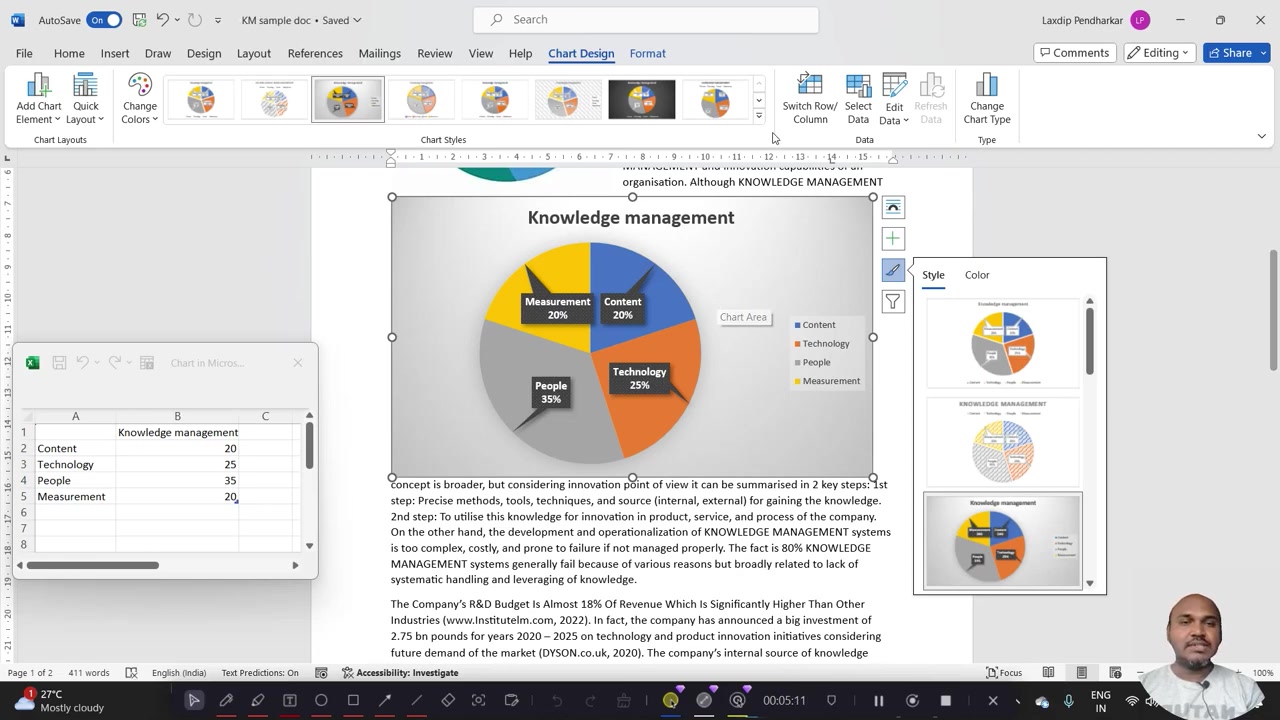Toggle Text Predictions in the status bar
Image resolution: width=1280 pixels, height=720 pixels.
pos(259,672)
